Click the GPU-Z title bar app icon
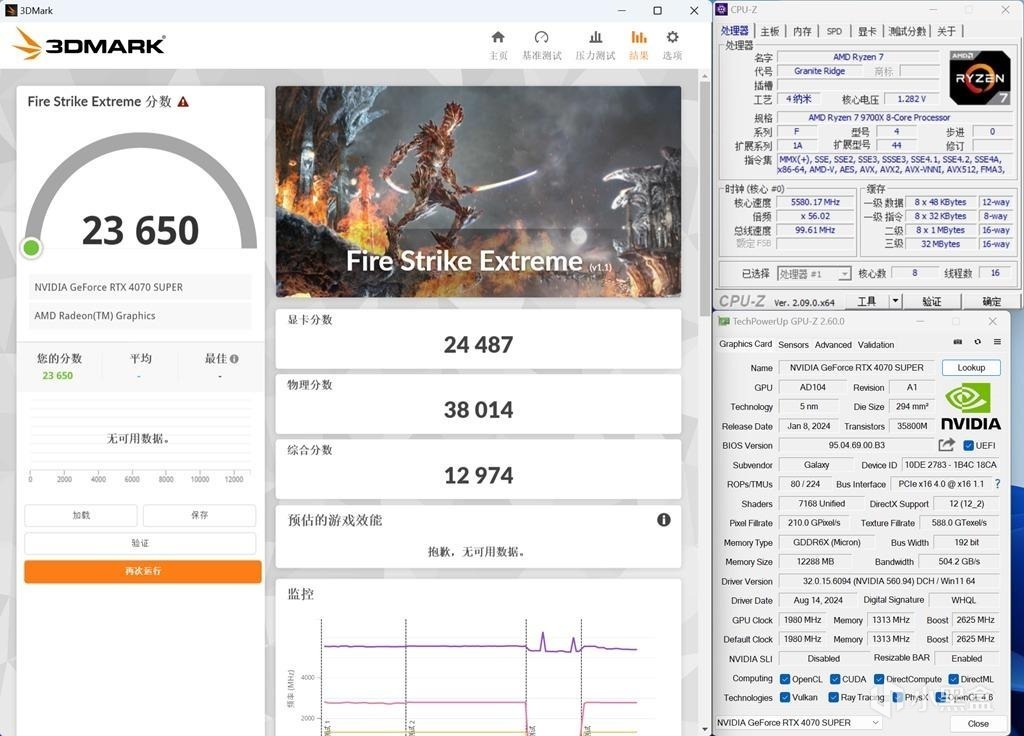This screenshot has height=736, width=1024. [724, 321]
